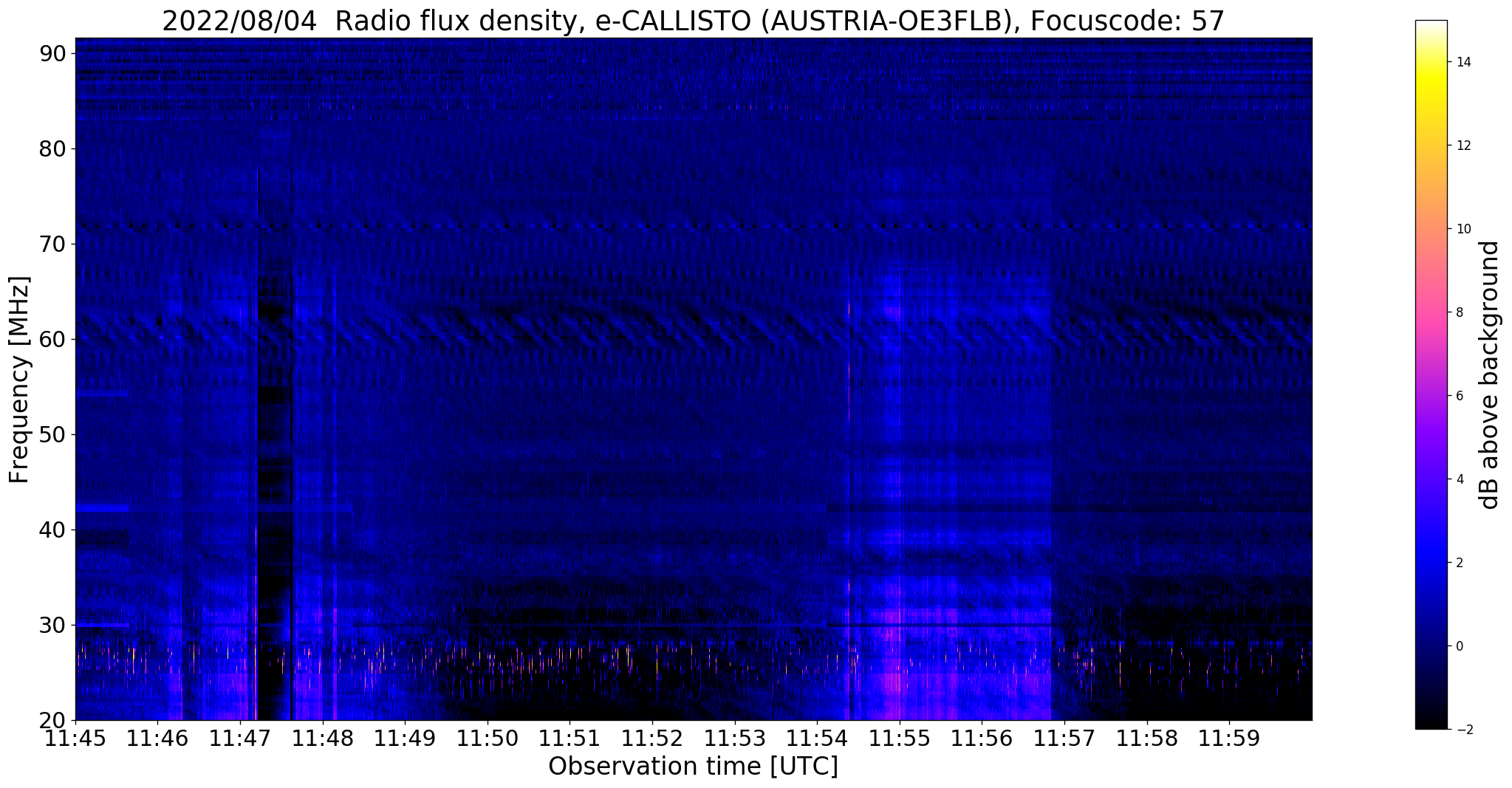1512x788 pixels.
Task: Click the 11:50 time tick label
Action: click(488, 738)
